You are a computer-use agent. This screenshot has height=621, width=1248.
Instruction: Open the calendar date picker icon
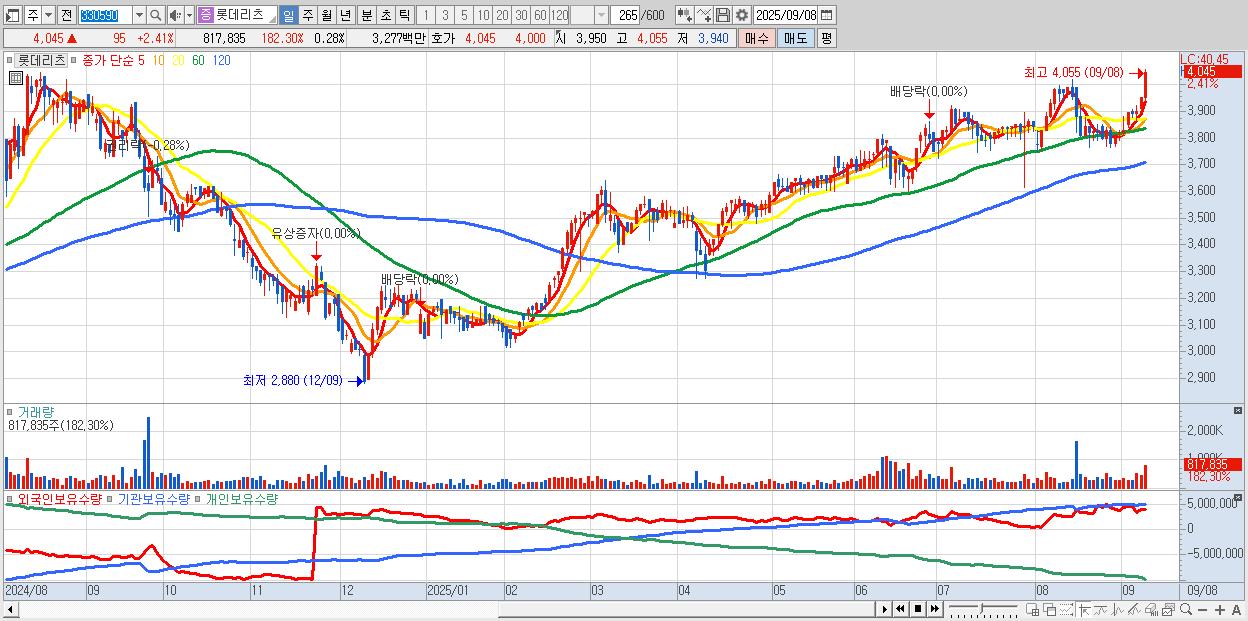(x=826, y=15)
